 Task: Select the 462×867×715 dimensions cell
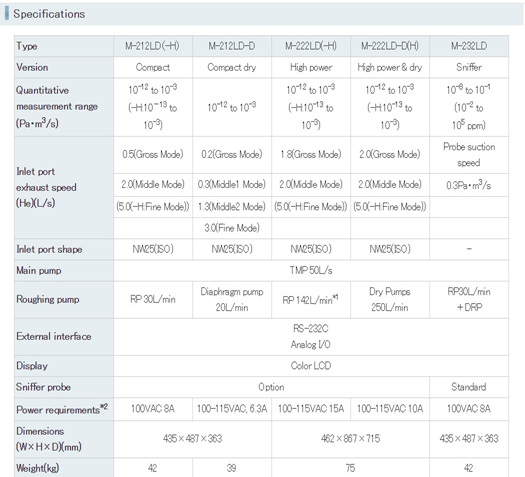[x=351, y=439]
